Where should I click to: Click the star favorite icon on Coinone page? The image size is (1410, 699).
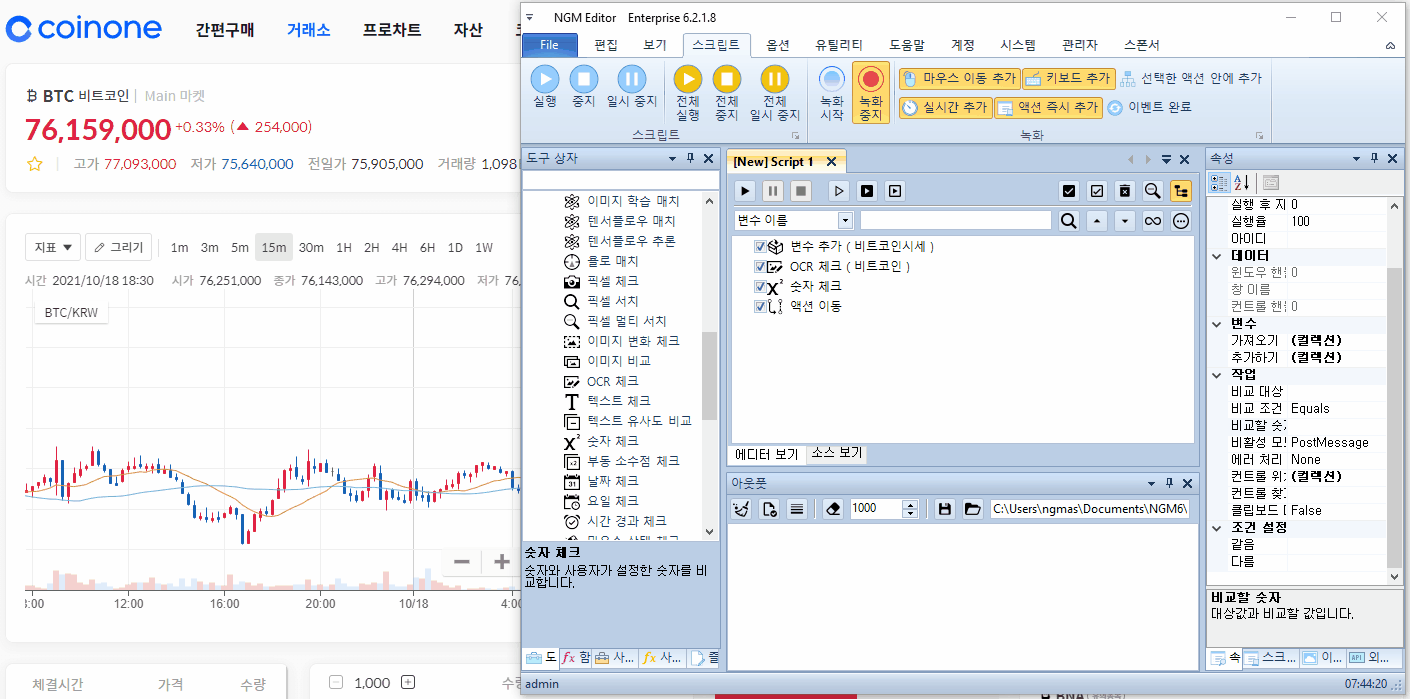(x=35, y=164)
